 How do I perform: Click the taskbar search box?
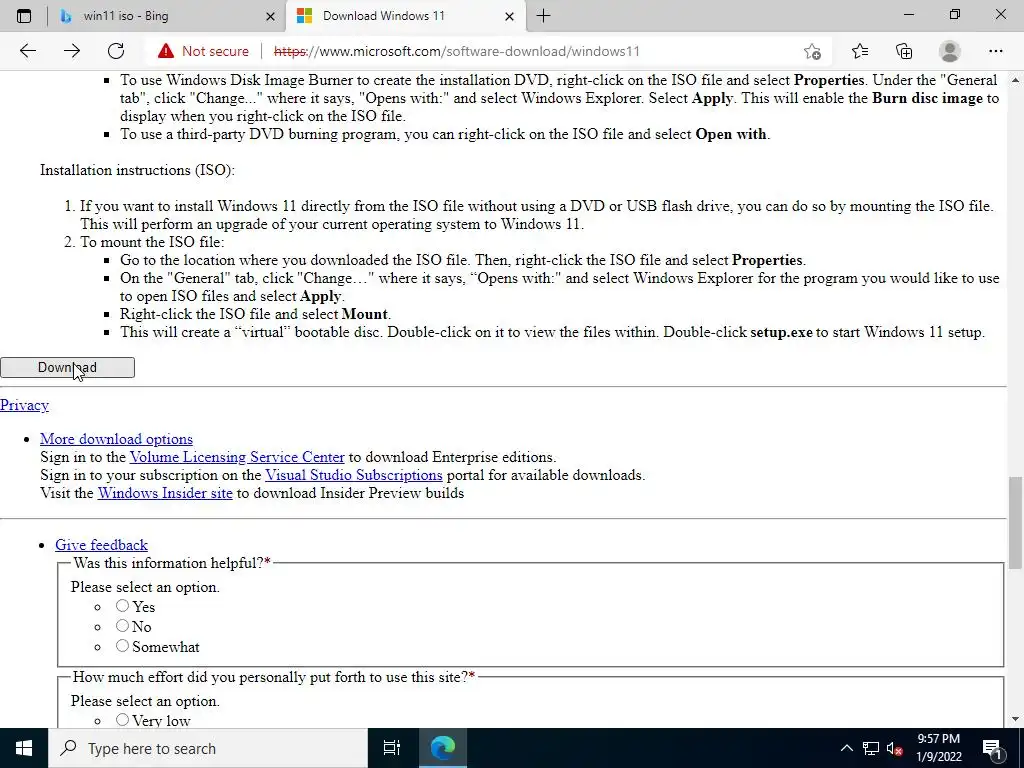tap(208, 748)
